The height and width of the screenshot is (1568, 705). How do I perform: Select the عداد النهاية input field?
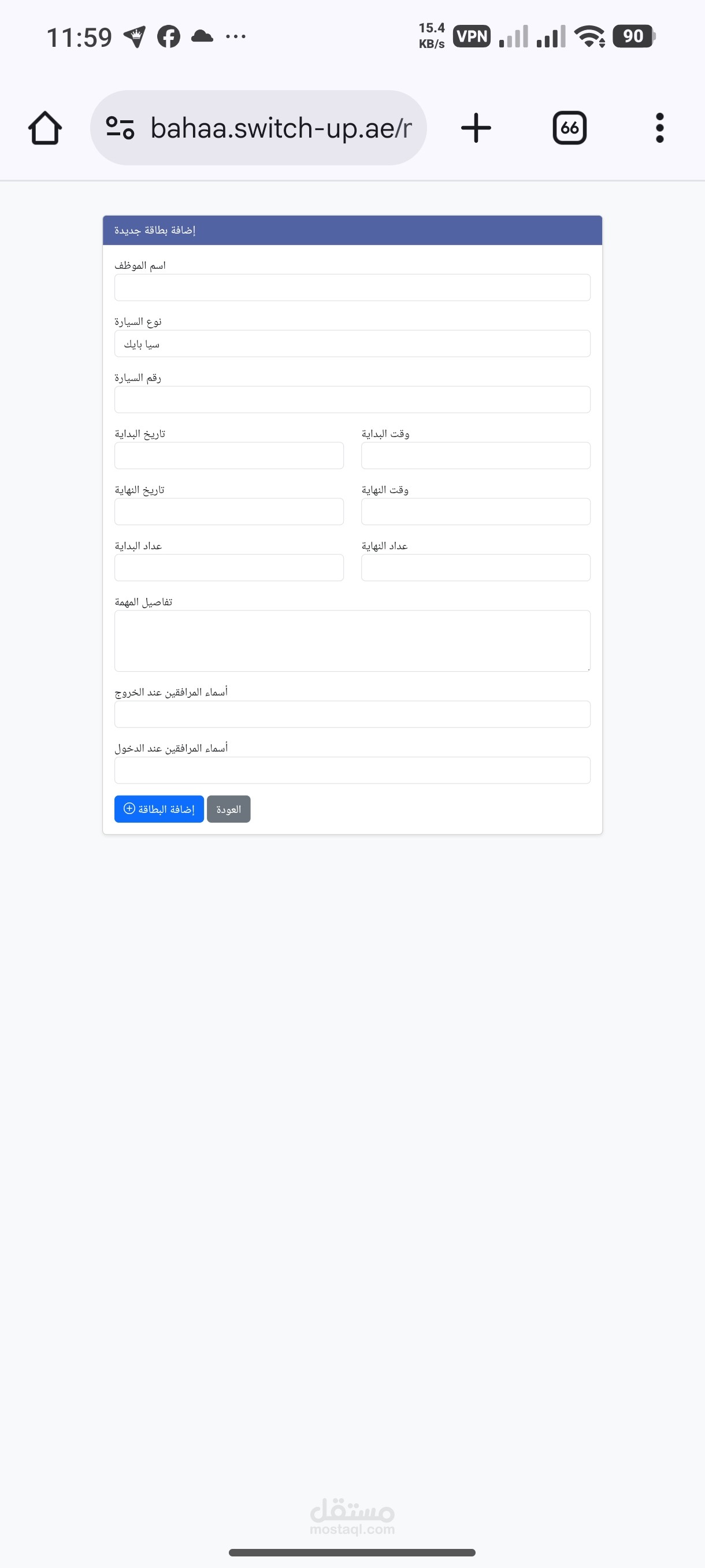[x=476, y=568]
